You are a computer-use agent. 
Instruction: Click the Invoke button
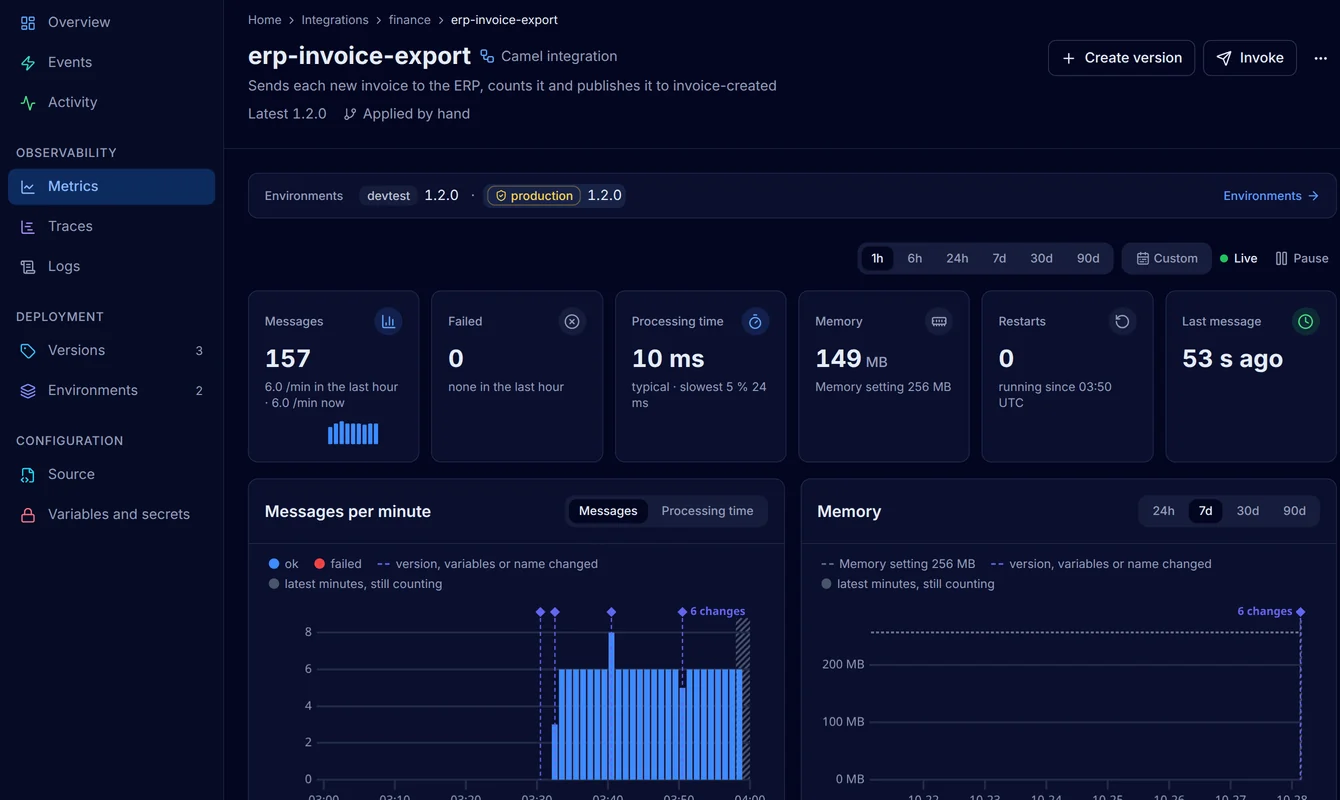point(1250,58)
